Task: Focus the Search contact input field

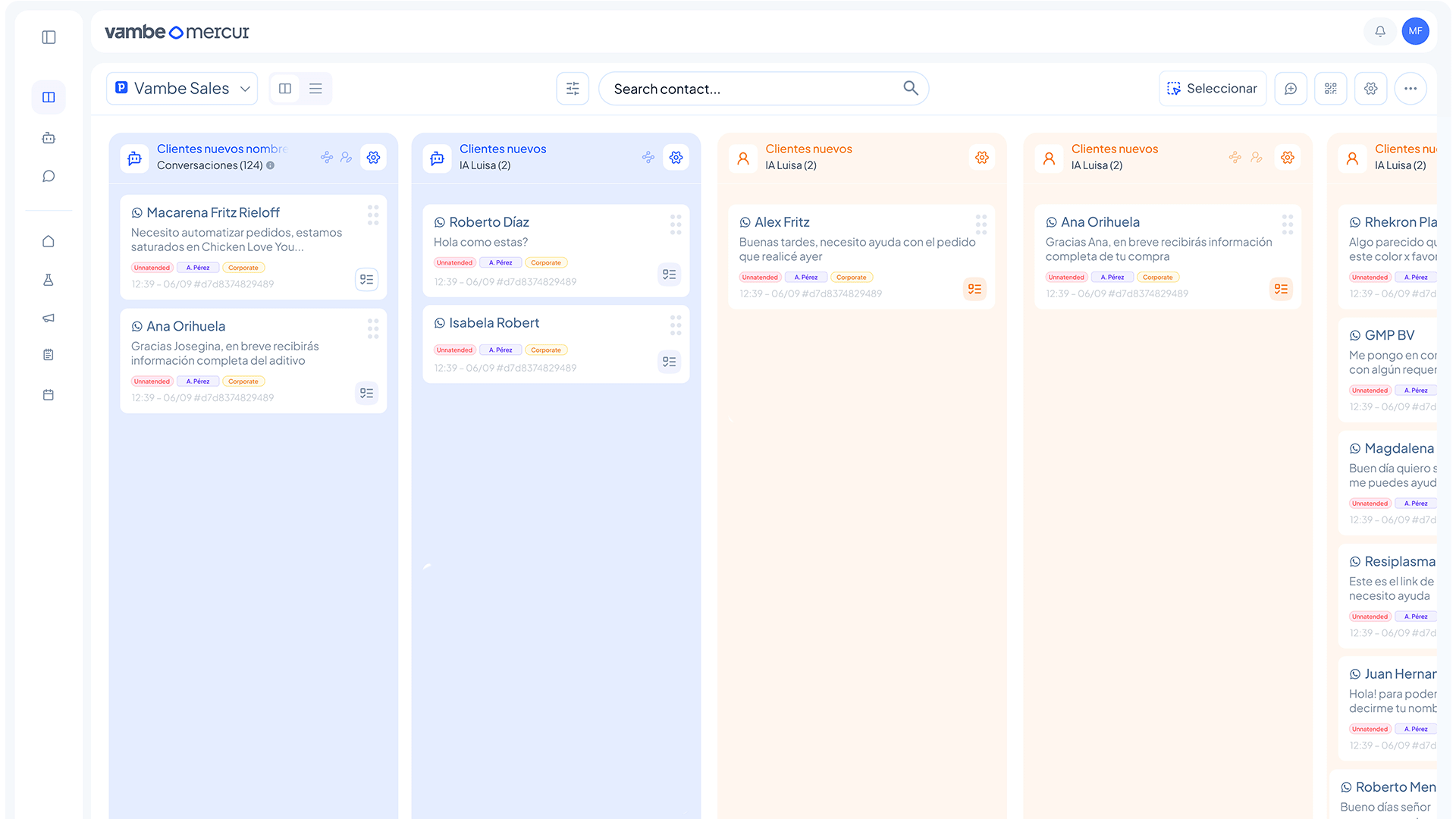Action: (751, 89)
